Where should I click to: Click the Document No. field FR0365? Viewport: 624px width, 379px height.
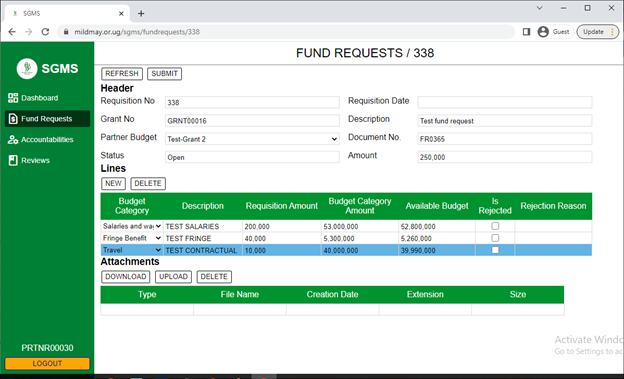point(505,139)
